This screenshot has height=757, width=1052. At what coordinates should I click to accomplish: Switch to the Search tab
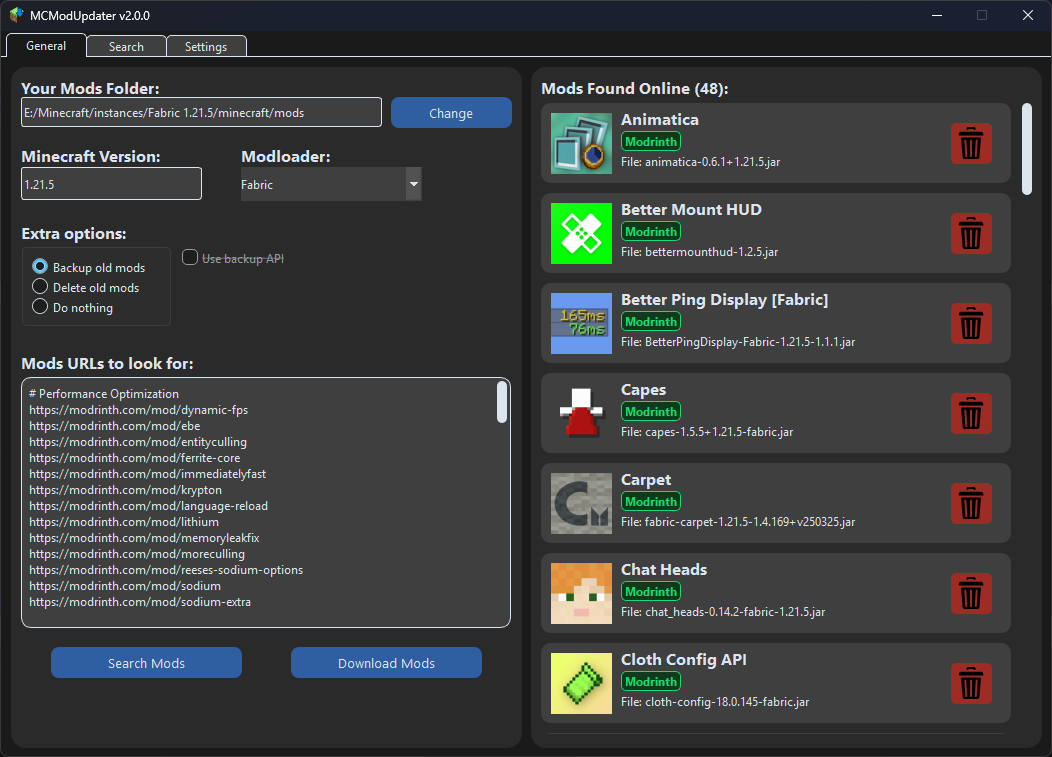click(x=126, y=46)
